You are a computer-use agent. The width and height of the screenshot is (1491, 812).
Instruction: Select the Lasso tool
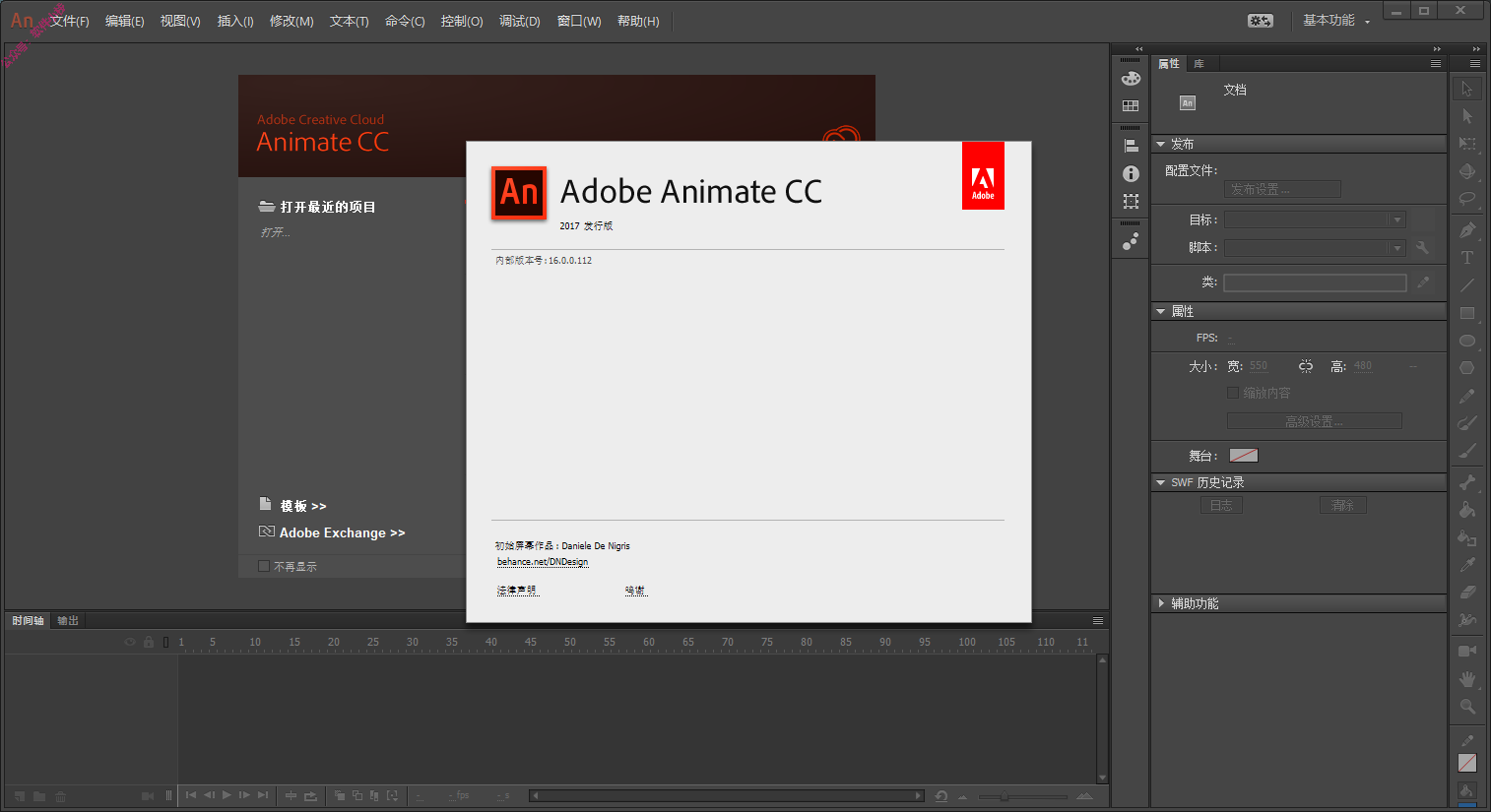point(1467,199)
